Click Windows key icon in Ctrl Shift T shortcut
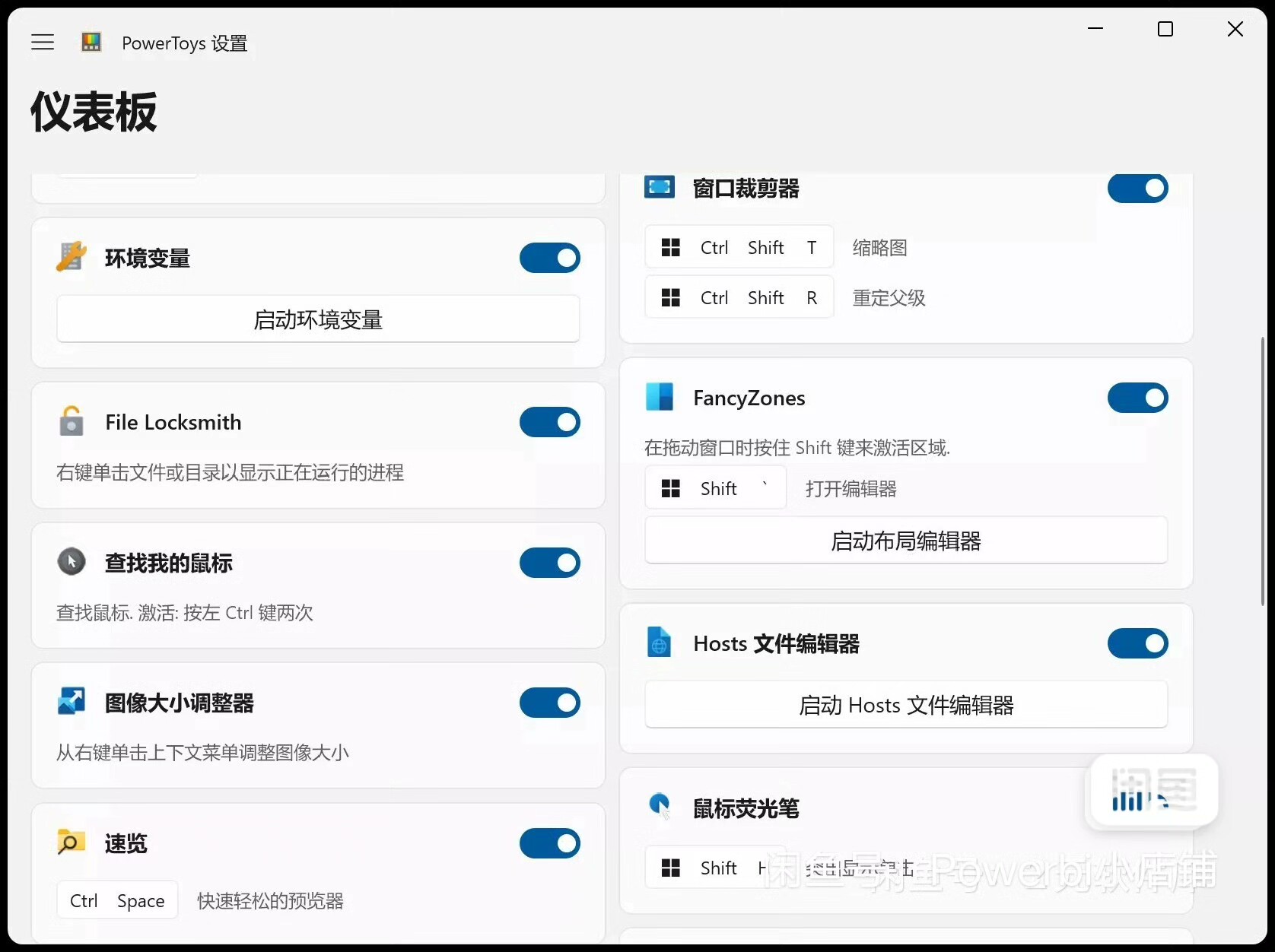The image size is (1275, 952). [x=671, y=248]
